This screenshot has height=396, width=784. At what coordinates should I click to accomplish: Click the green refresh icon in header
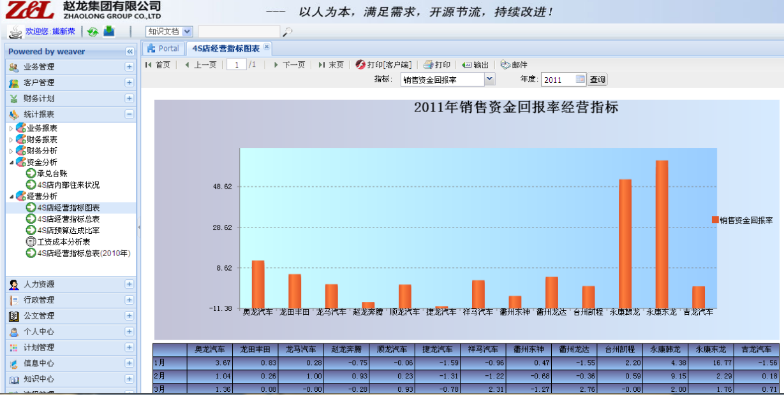(x=92, y=32)
